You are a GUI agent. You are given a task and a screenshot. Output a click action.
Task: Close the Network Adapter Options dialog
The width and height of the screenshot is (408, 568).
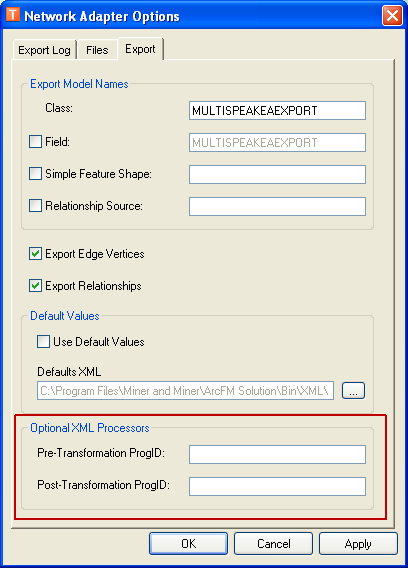392,16
